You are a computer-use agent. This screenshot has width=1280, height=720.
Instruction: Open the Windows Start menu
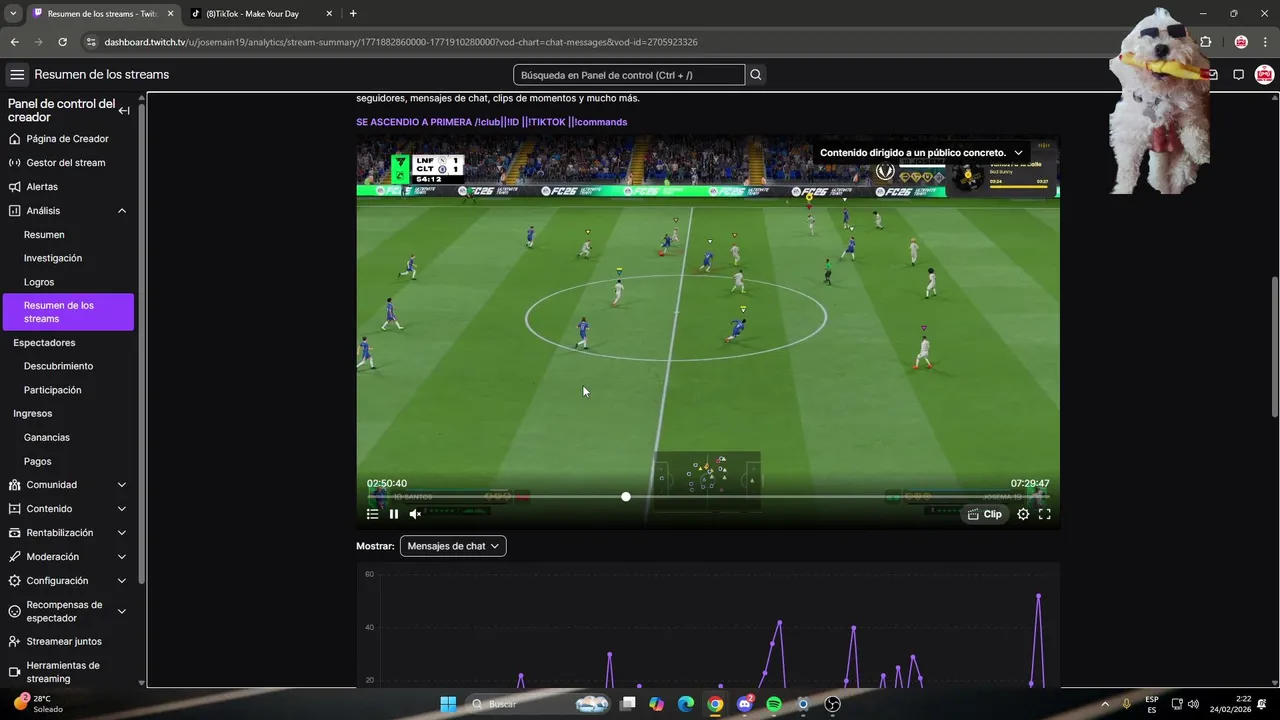(x=448, y=704)
